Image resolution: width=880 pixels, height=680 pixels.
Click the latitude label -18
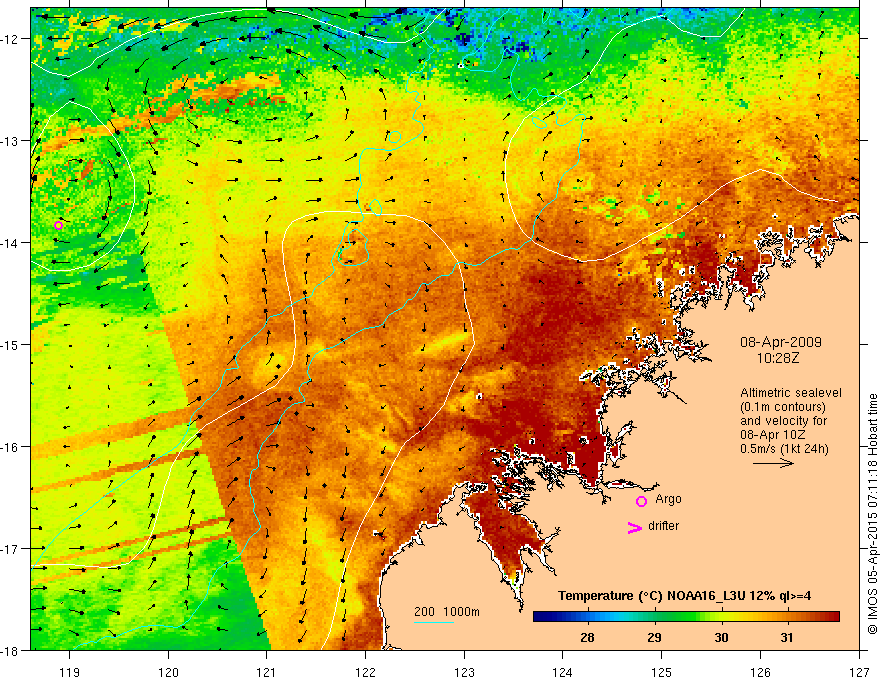(12, 650)
